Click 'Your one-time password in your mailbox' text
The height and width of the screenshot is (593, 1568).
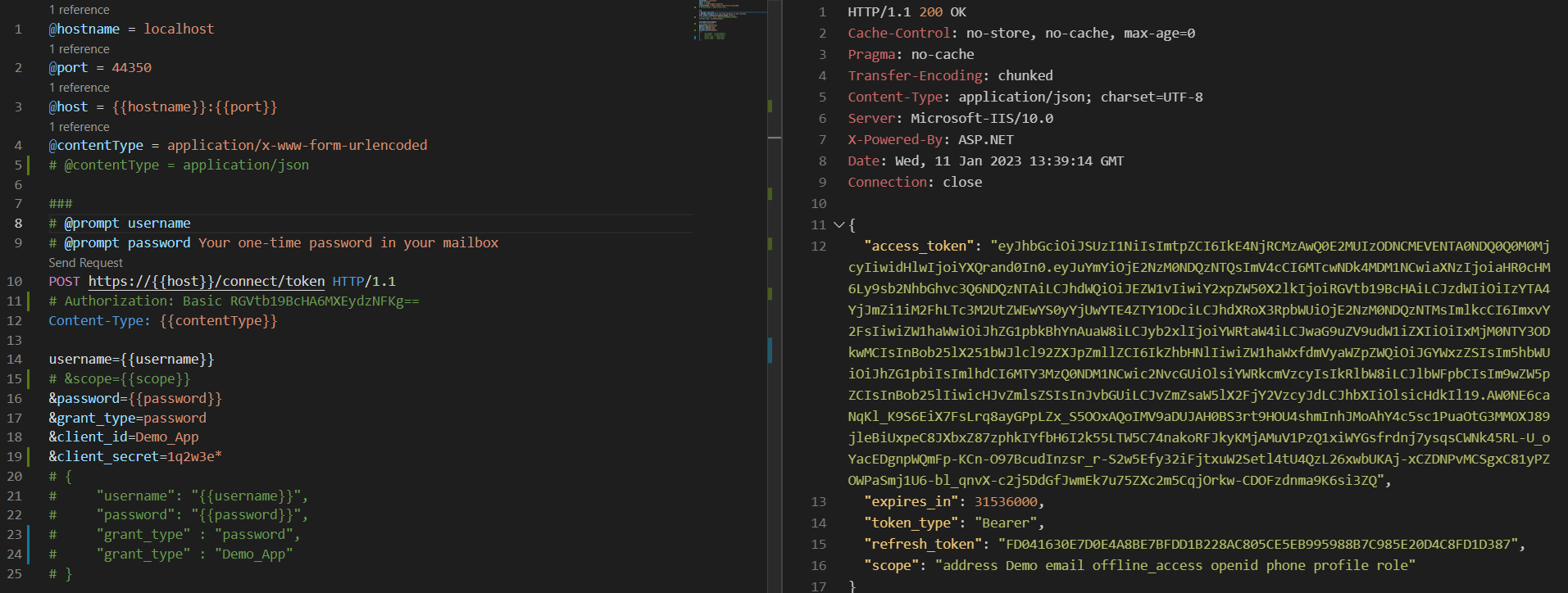point(348,242)
